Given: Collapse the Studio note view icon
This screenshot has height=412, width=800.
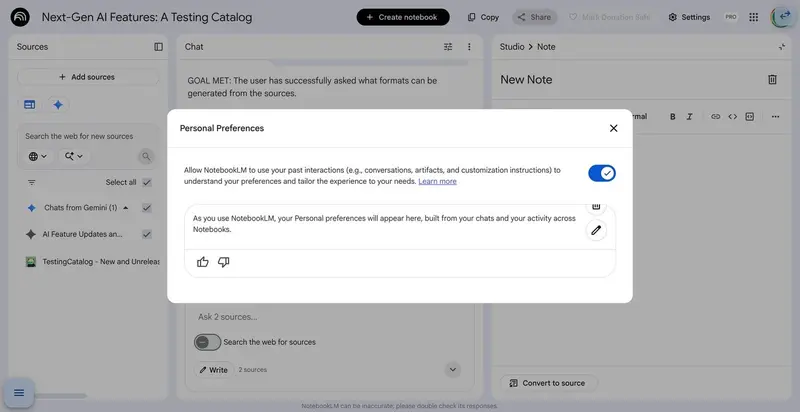Looking at the screenshot, I should point(782,46).
